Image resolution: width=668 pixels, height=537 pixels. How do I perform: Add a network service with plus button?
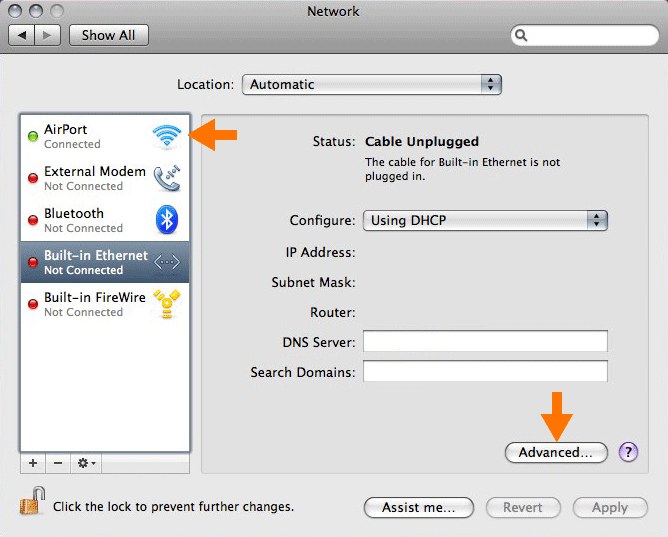coord(33,463)
